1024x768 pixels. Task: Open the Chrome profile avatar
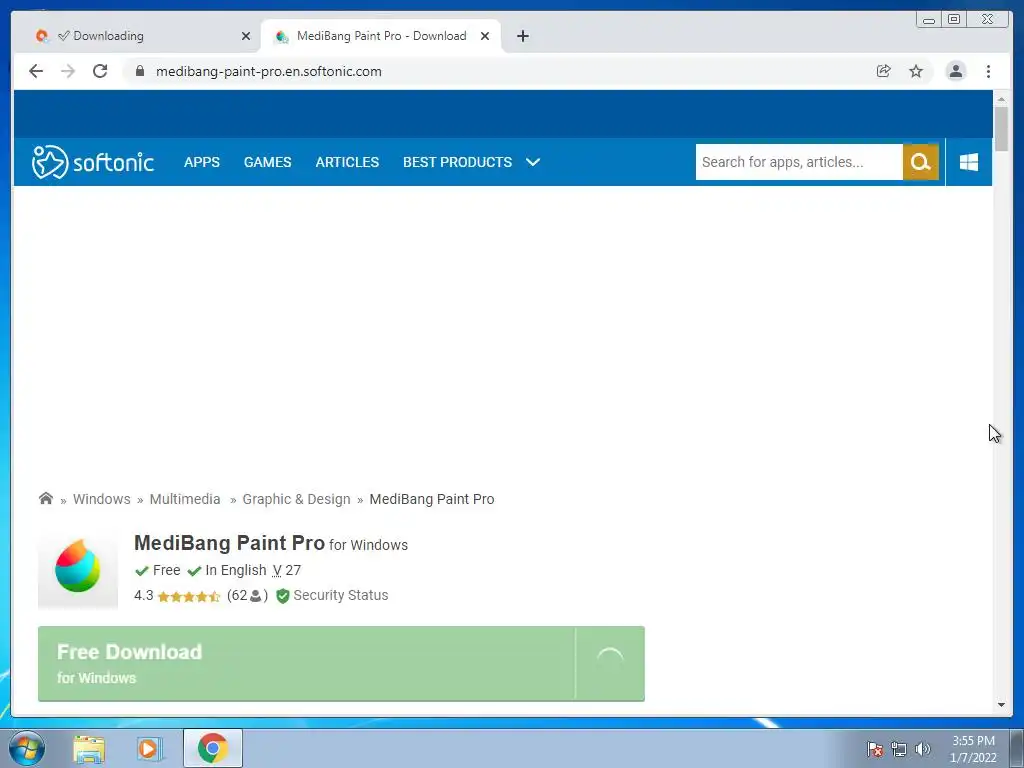click(955, 71)
